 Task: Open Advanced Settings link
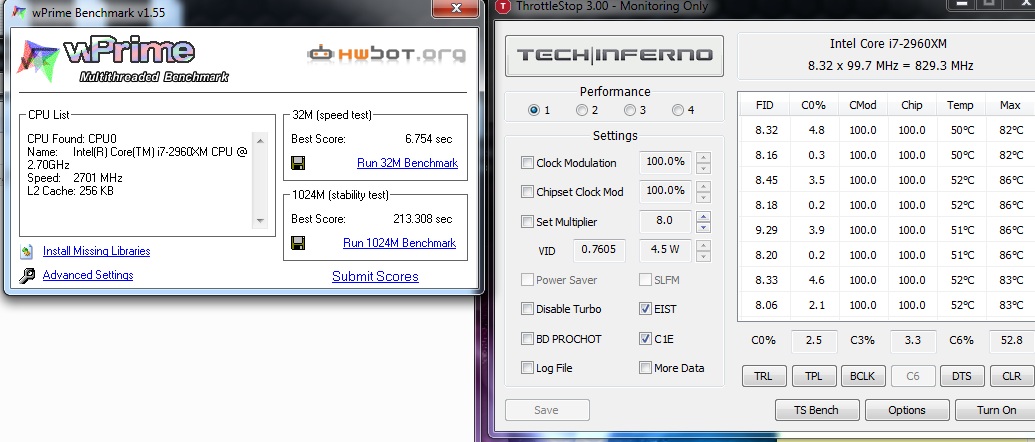pos(88,275)
